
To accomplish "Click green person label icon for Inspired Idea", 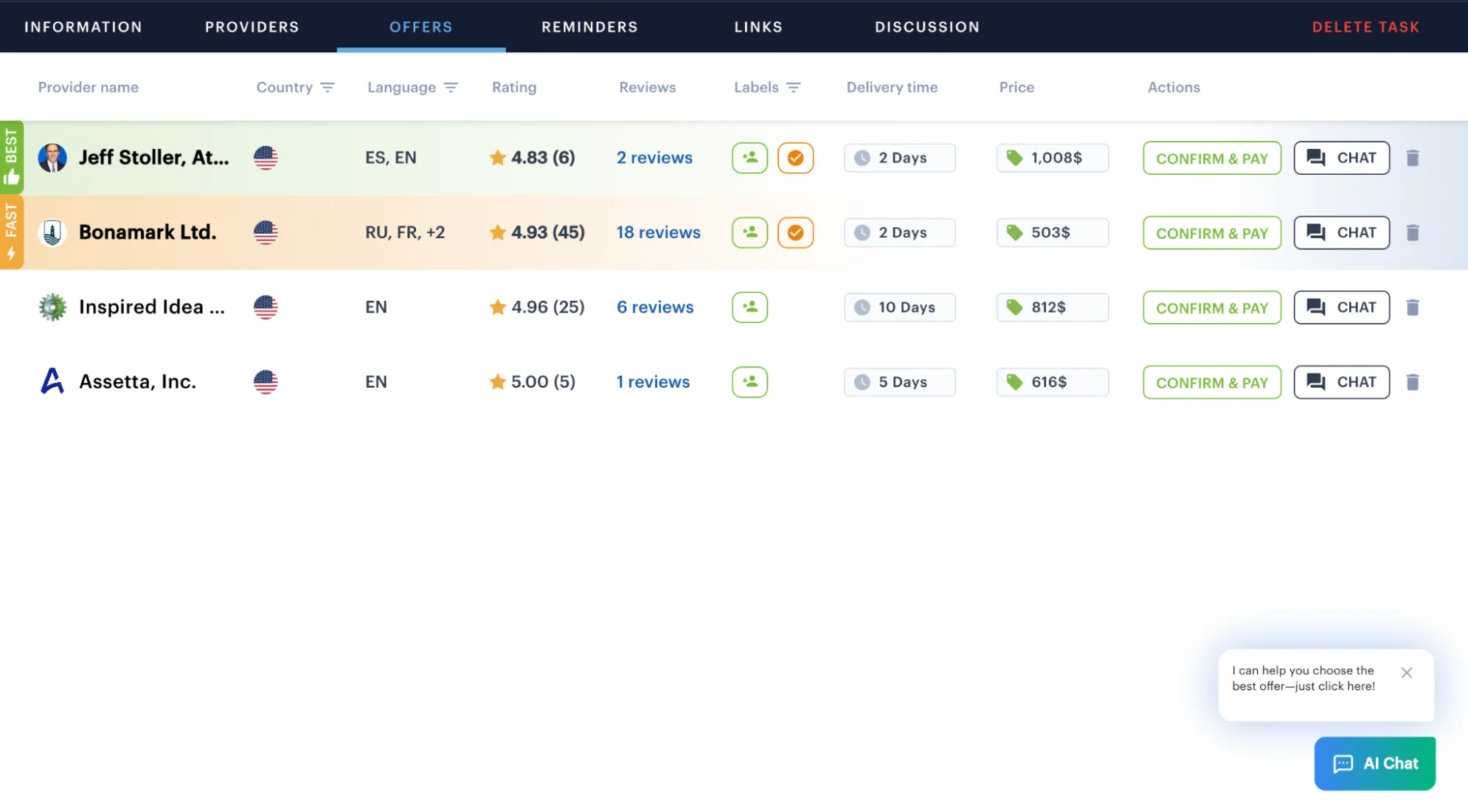I will (749, 308).
